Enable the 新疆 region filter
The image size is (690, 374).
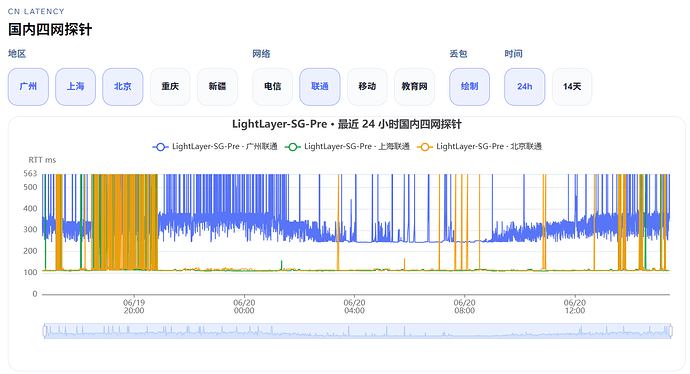pyautogui.click(x=217, y=87)
